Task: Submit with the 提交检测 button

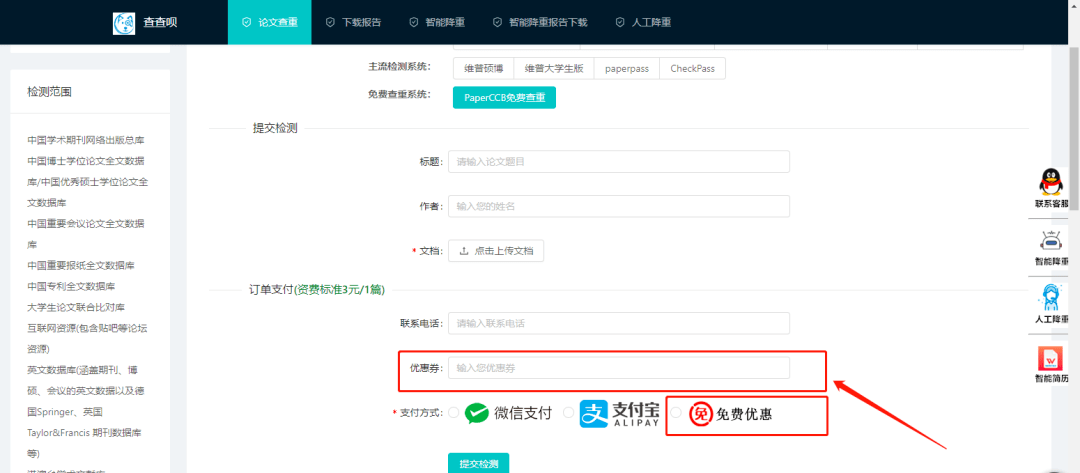Action: (479, 463)
